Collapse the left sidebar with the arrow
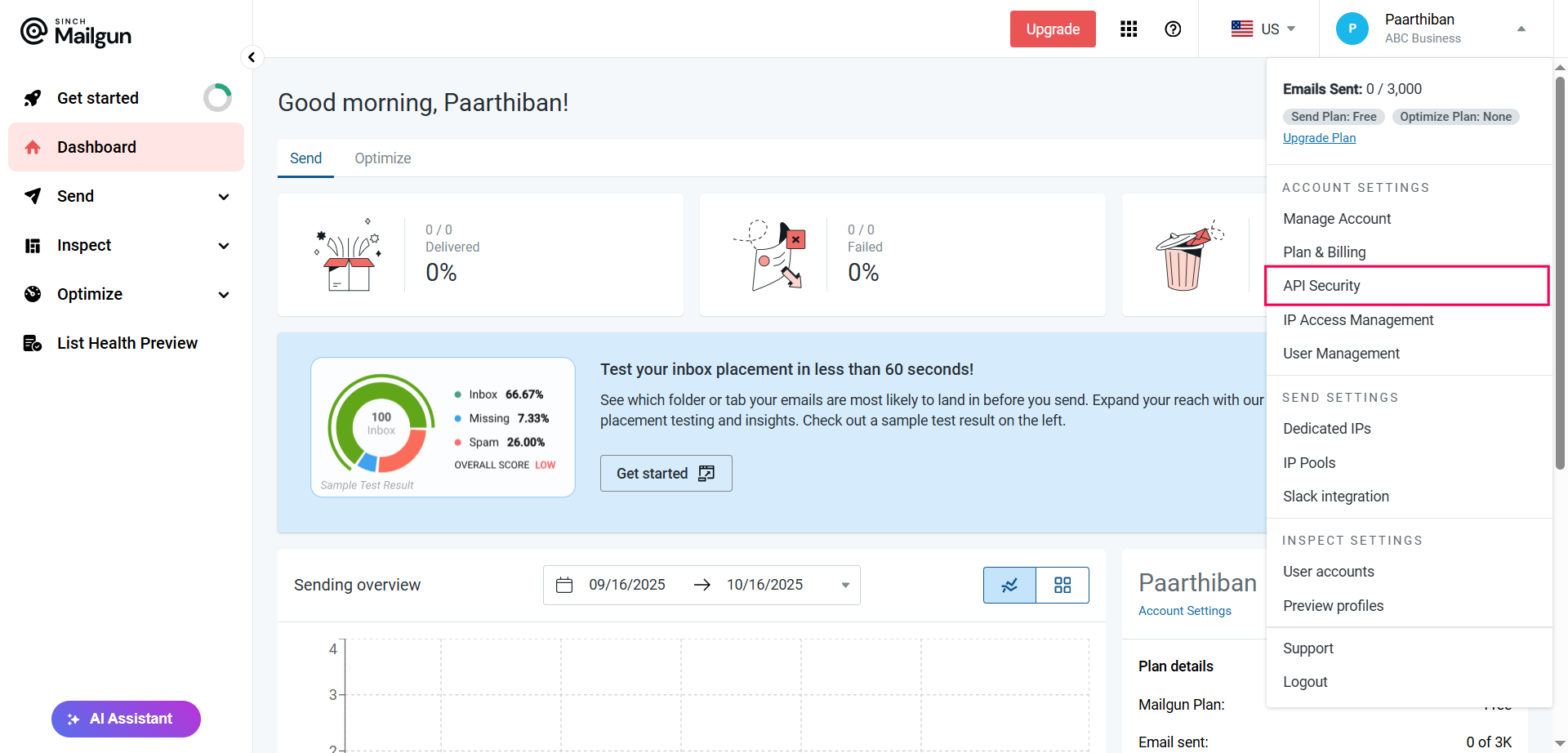Image resolution: width=1568 pixels, height=753 pixels. (x=252, y=57)
